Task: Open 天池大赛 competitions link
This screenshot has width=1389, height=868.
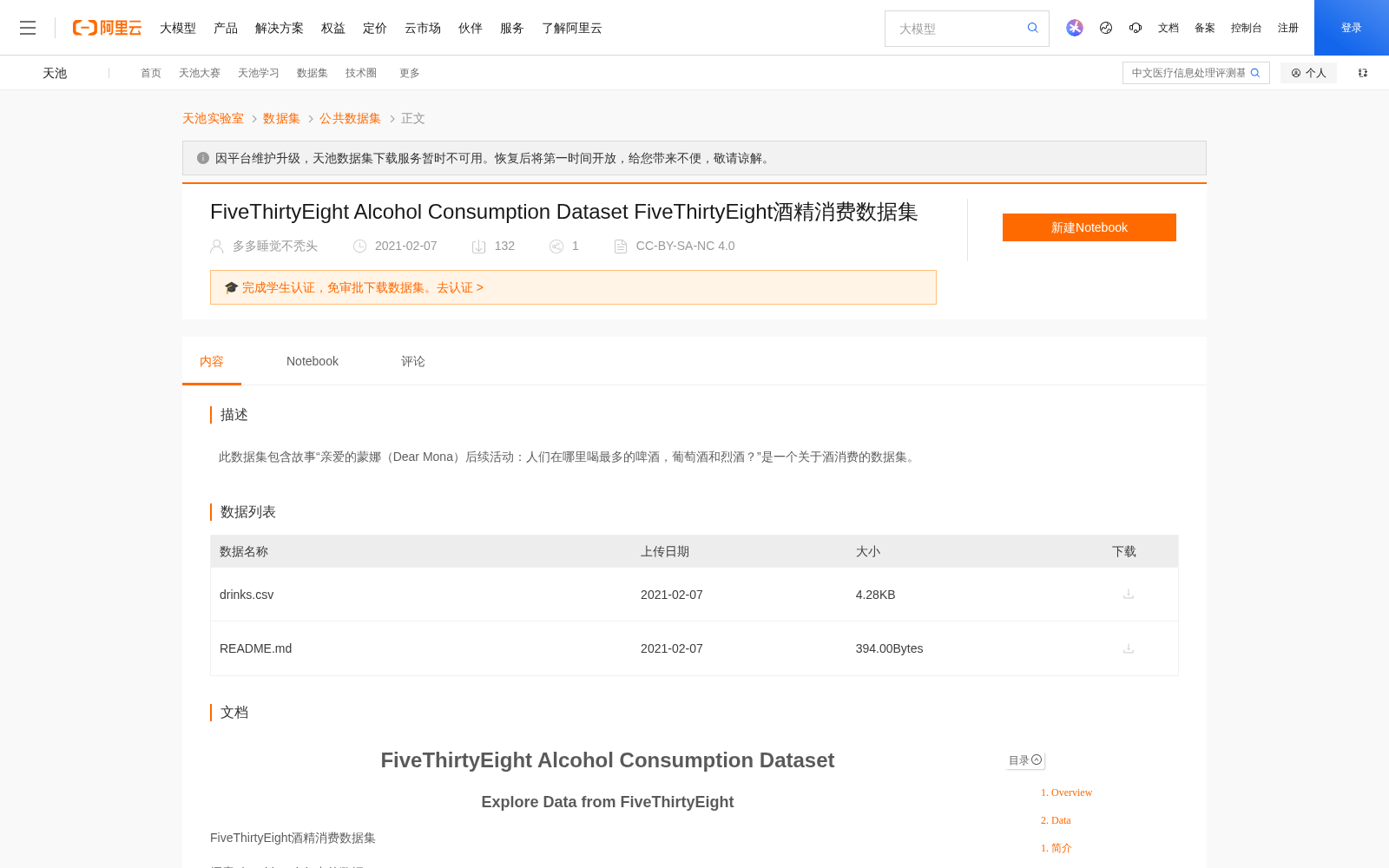Action: pyautogui.click(x=200, y=73)
